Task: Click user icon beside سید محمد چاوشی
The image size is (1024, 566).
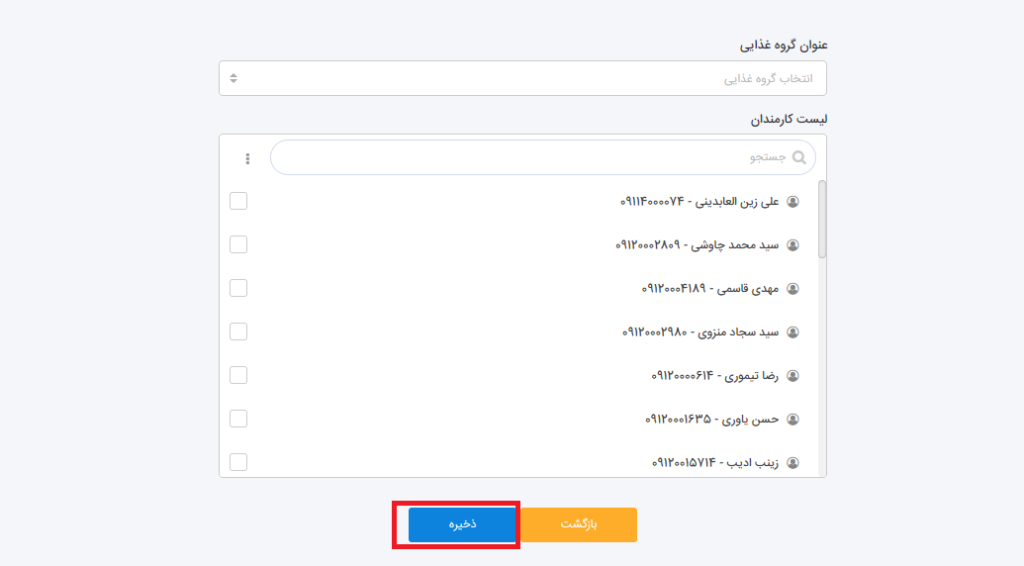Action: 794,245
